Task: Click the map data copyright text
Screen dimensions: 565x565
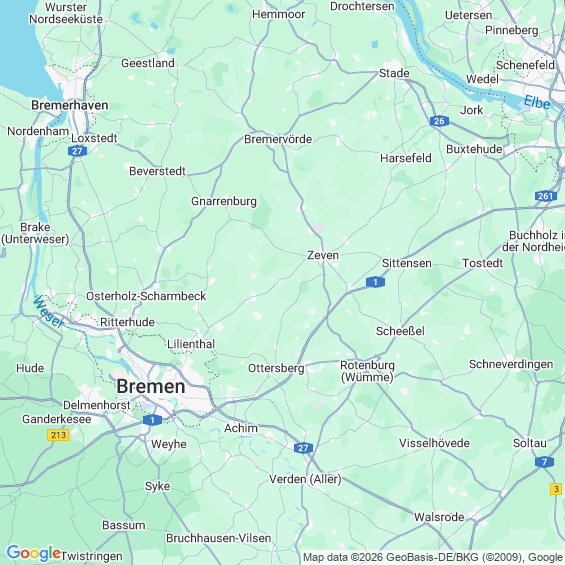Action: [433, 557]
